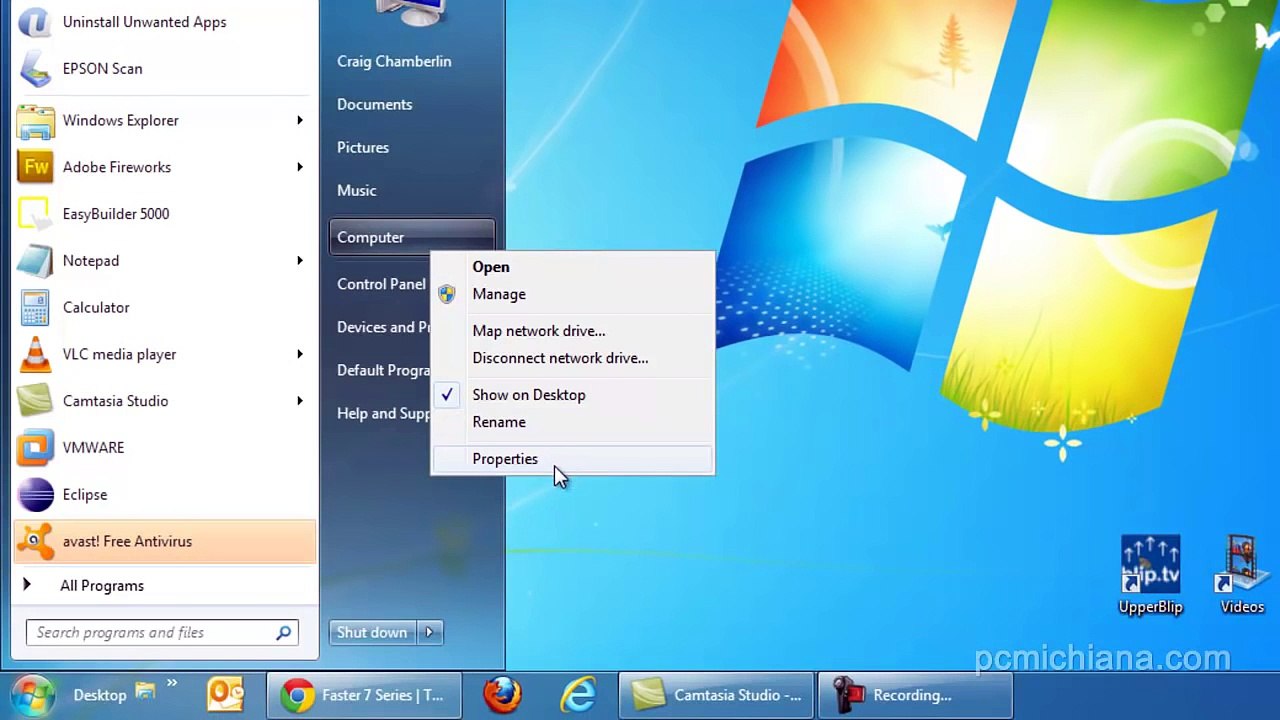This screenshot has width=1280, height=720.
Task: Open Craig Chamberlin user folder link
Action: [394, 61]
